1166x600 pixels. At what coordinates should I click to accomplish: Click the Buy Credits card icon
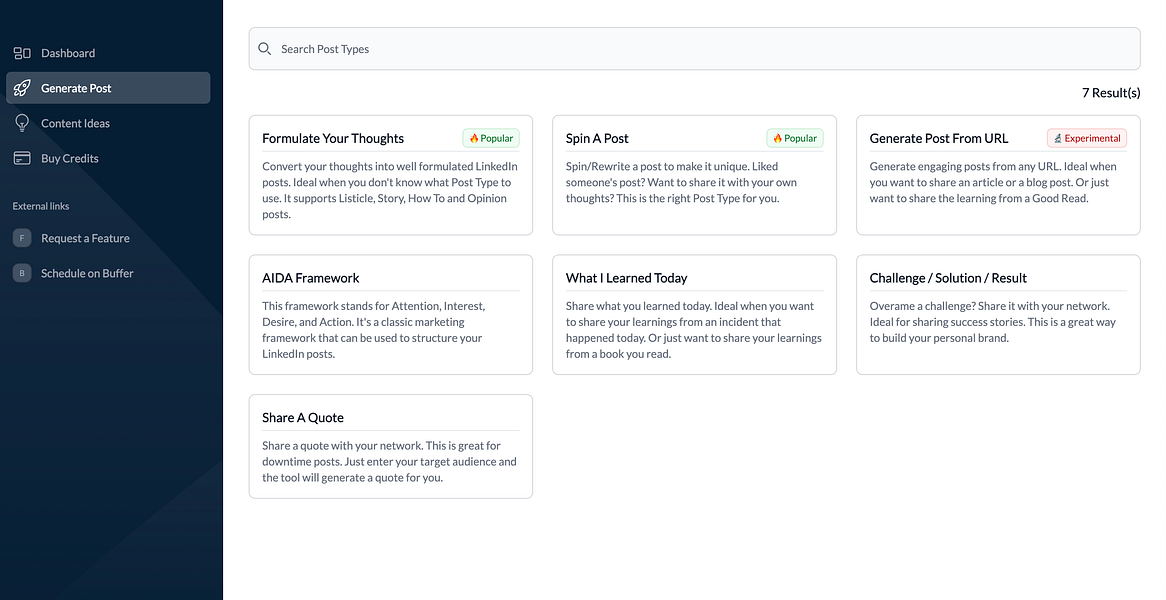coord(22,158)
